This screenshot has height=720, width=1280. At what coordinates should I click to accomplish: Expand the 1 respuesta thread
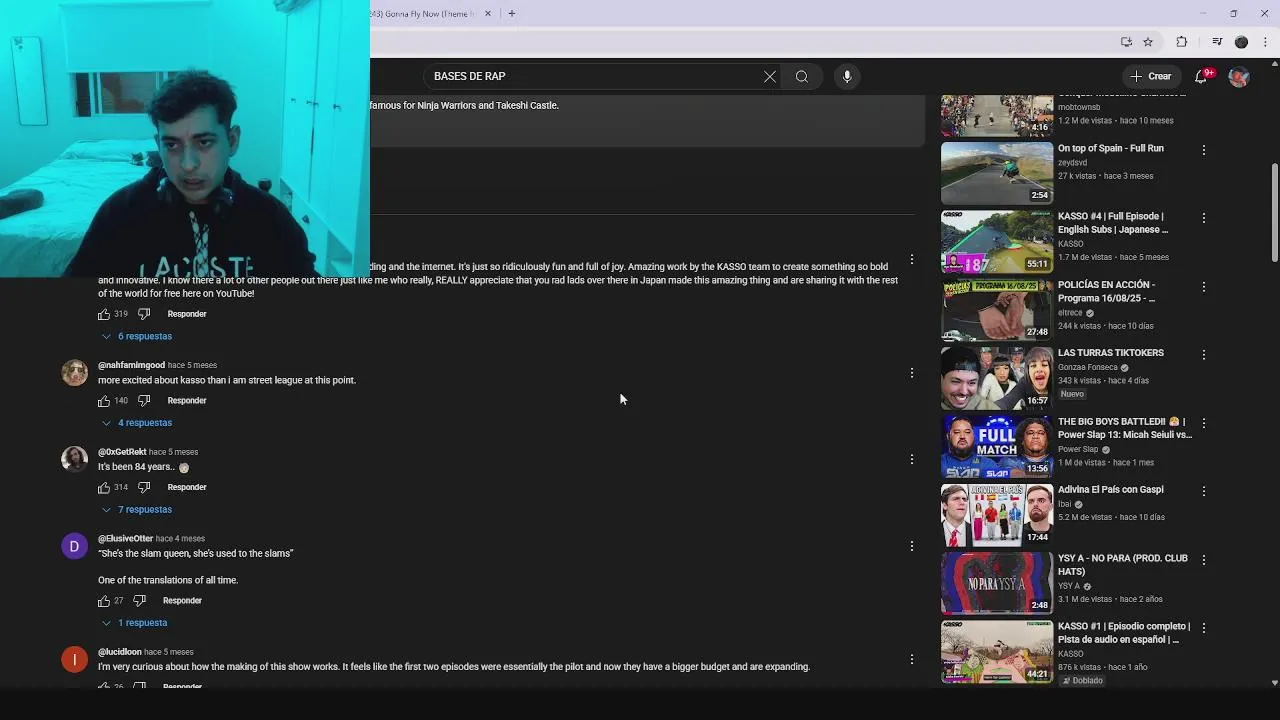[x=134, y=623]
